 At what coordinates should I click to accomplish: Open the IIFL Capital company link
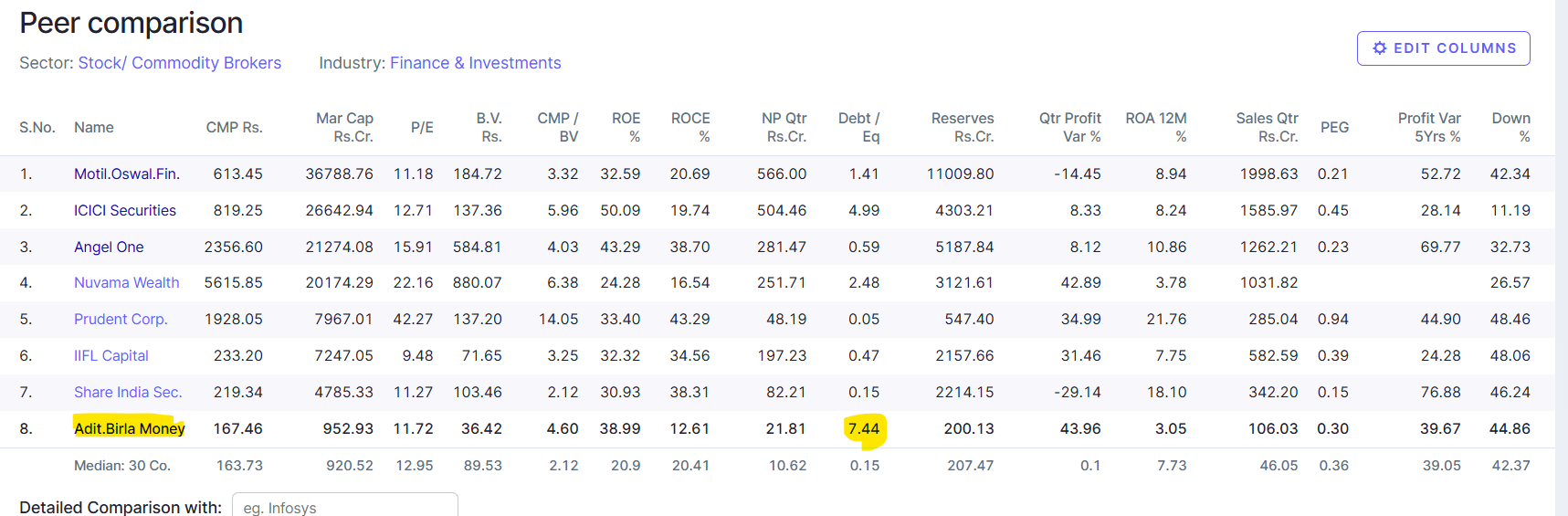[x=110, y=356]
